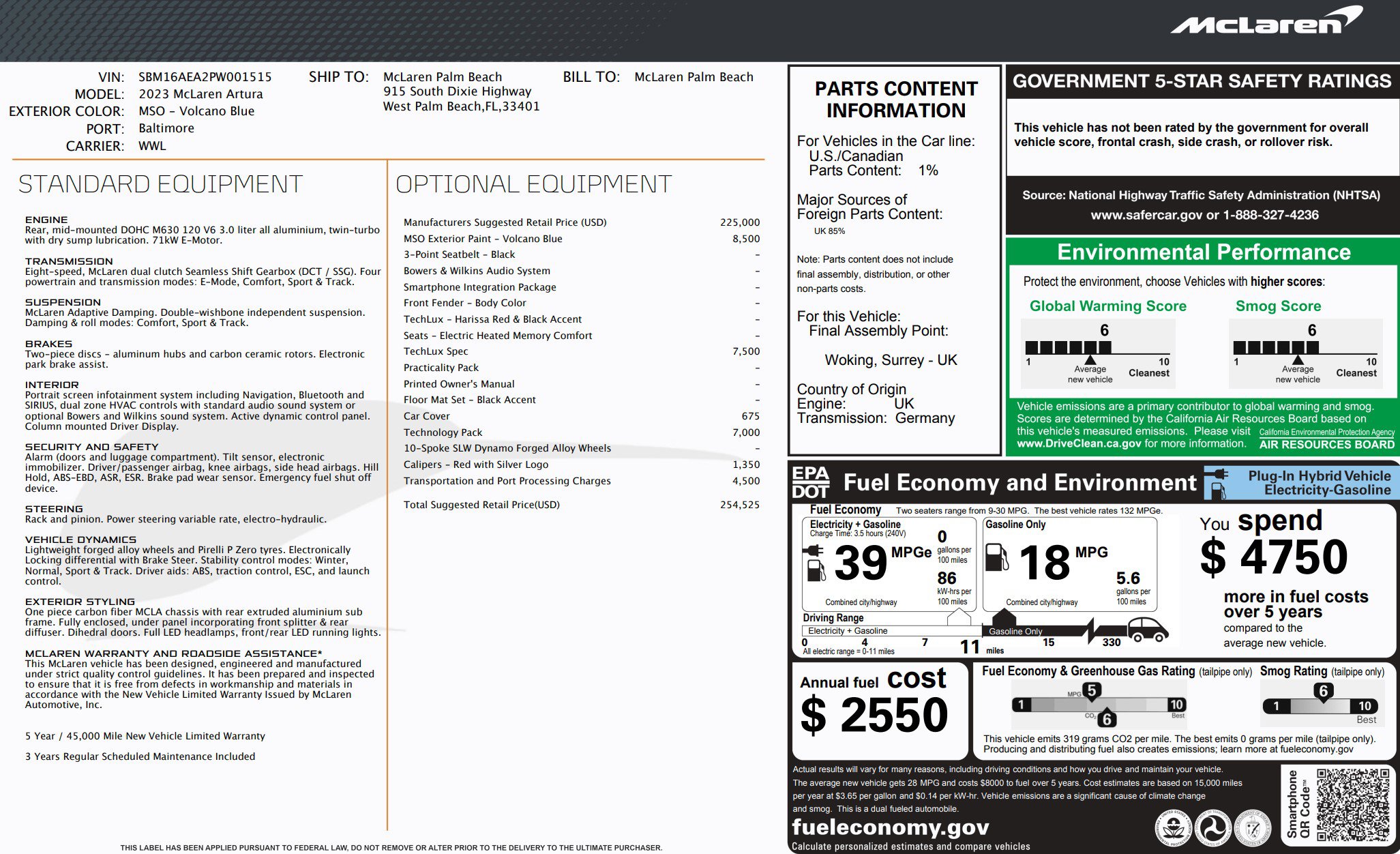Screen dimensions: 1400x854
Task: Click the Department of Transportation seal
Action: pos(1212,828)
